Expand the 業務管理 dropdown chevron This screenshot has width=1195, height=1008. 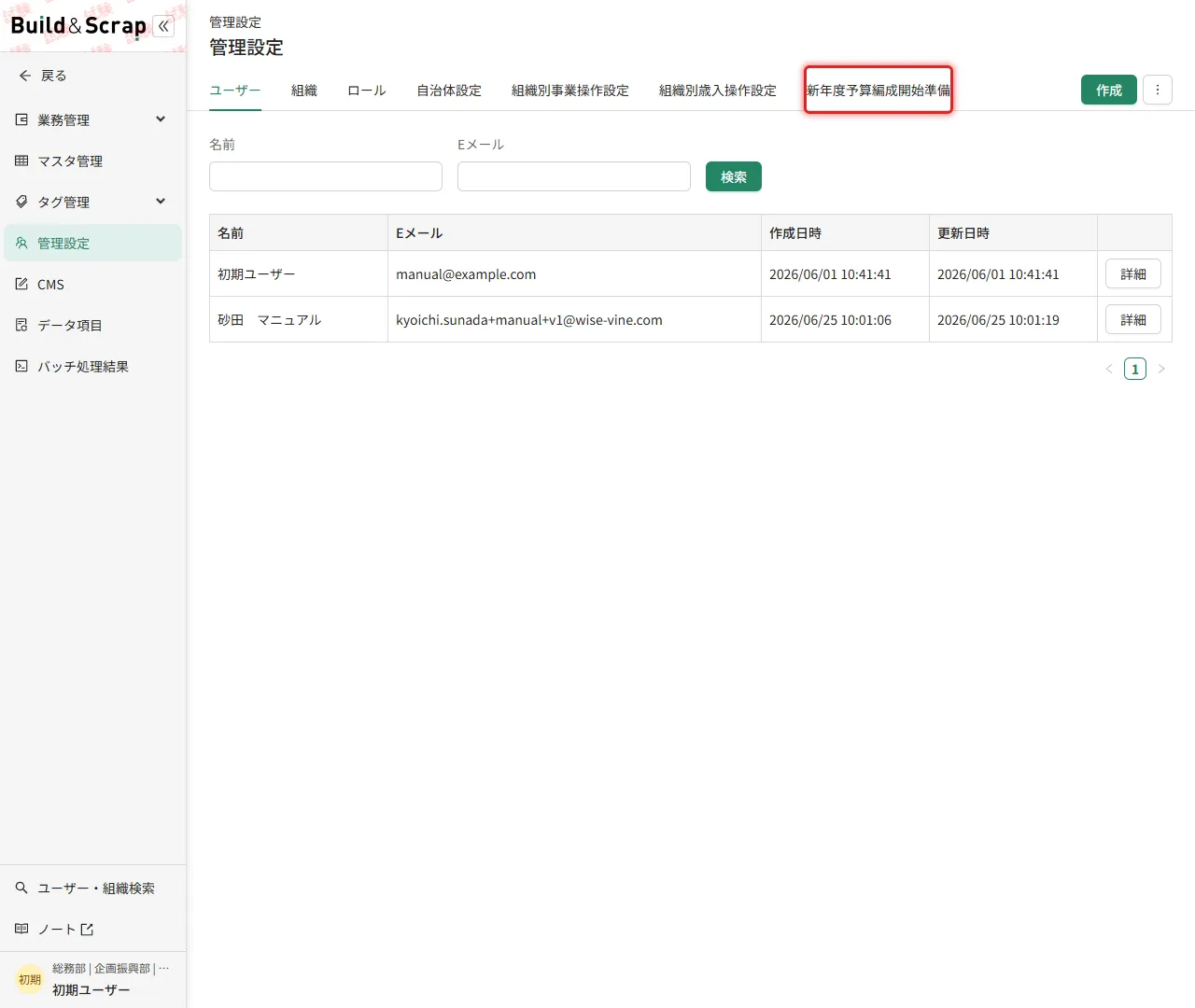pyautogui.click(x=161, y=119)
